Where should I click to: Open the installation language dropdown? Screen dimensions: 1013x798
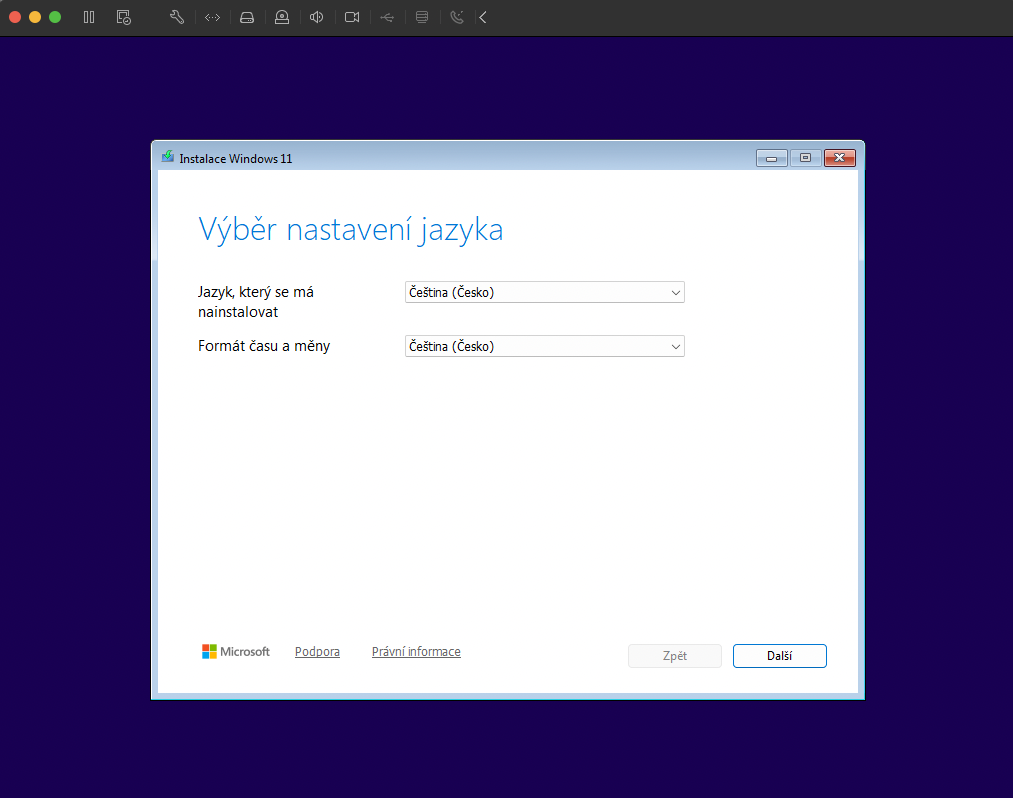tap(544, 293)
